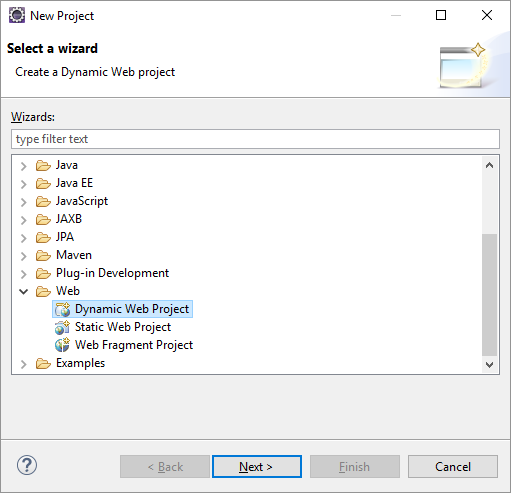Click the Eclipse icon in title bar
The image size is (511, 493).
pyautogui.click(x=17, y=15)
